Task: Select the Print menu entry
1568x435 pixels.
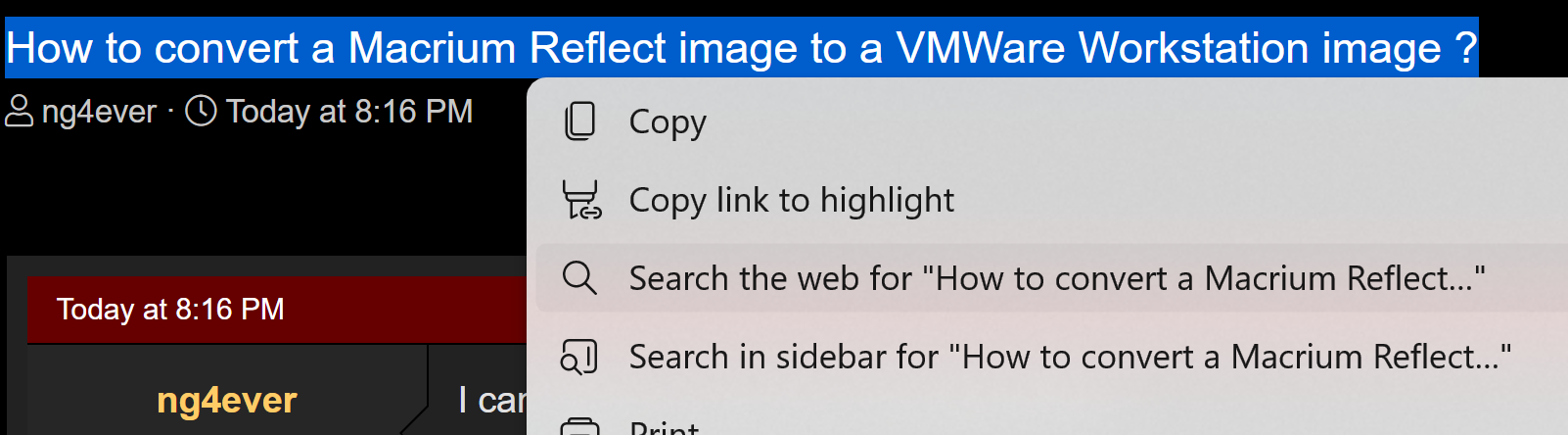Action: pyautogui.click(x=664, y=428)
